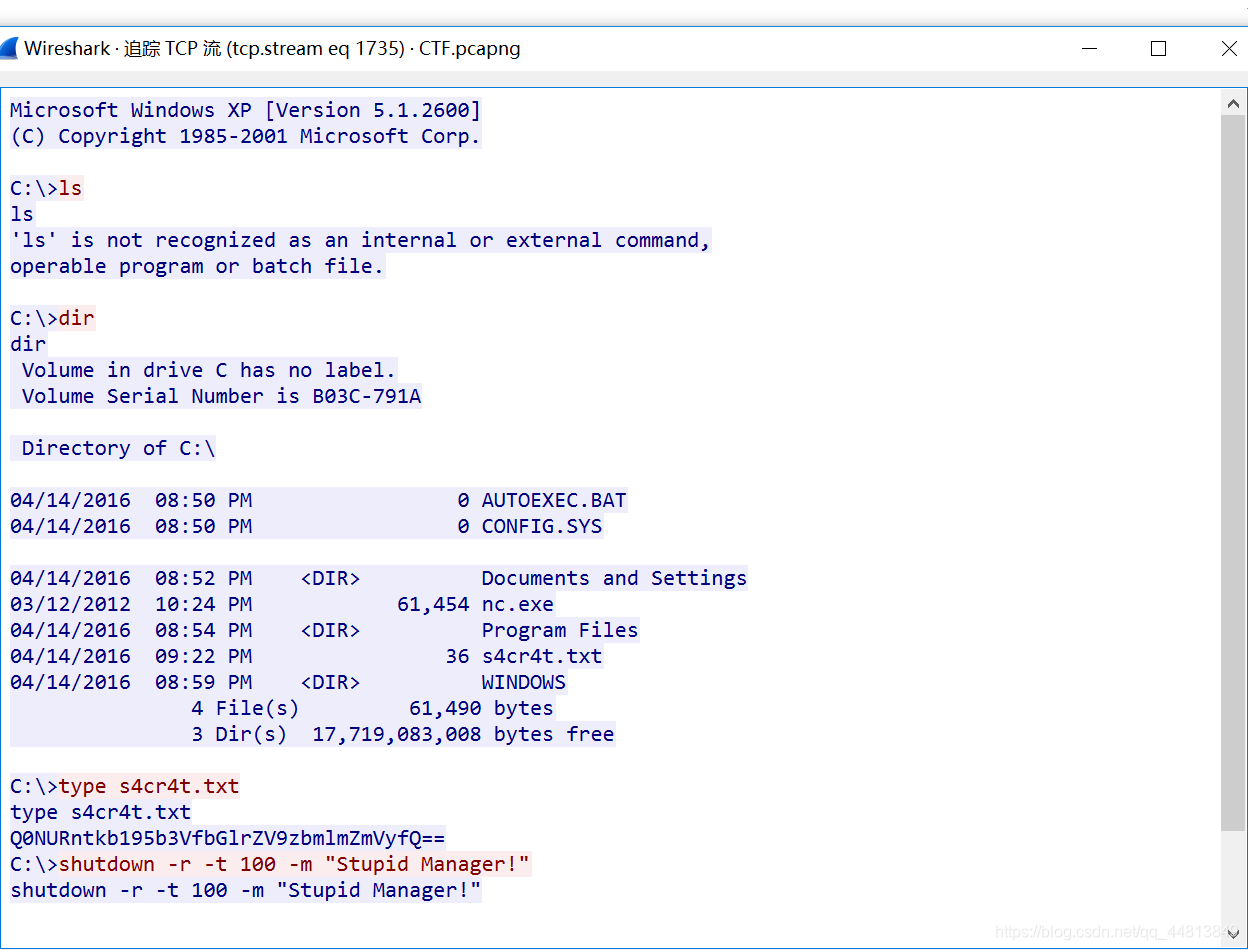Click the '4 File(s) 61,490 bytes' summary
The image size is (1248, 950).
(x=372, y=708)
